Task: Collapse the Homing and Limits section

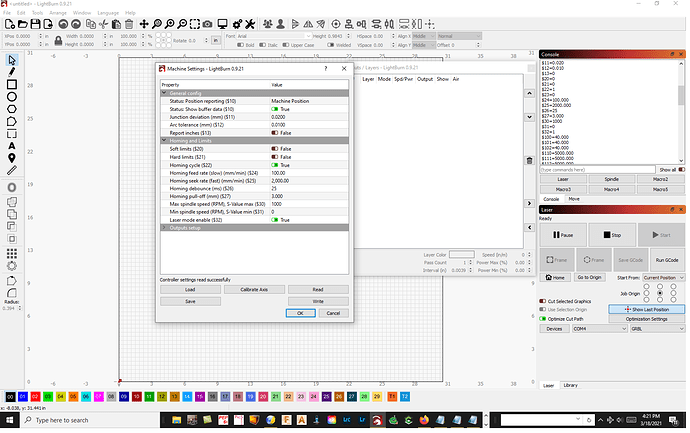Action: [164, 140]
